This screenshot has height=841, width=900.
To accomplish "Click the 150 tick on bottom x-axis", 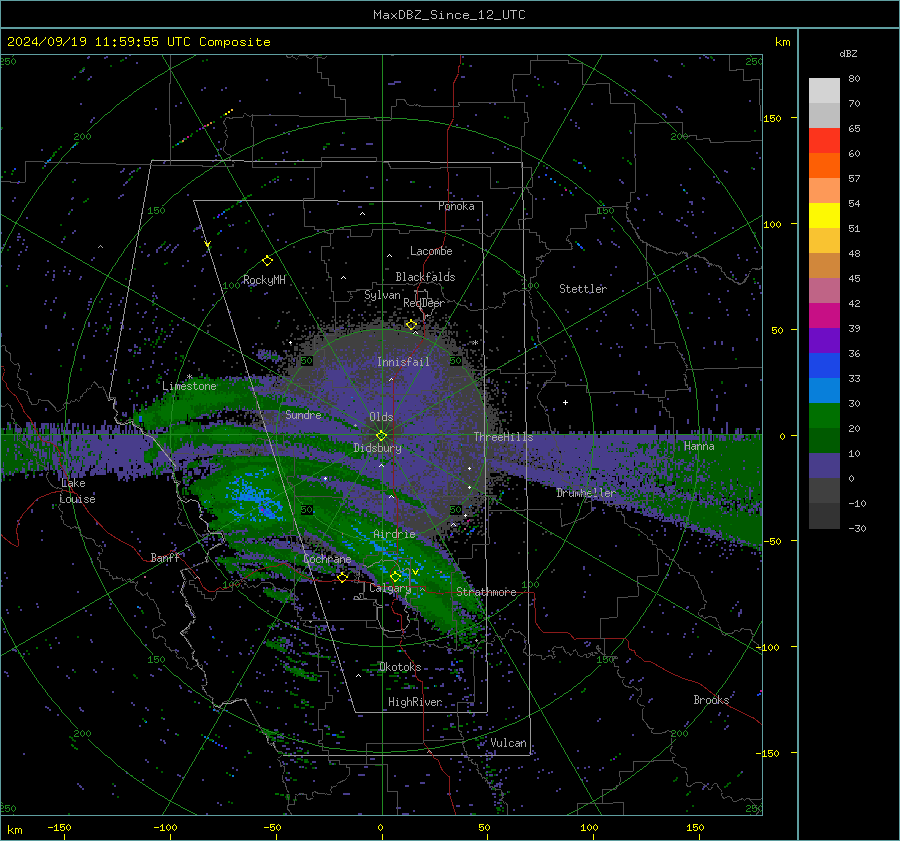I will coord(695,828).
